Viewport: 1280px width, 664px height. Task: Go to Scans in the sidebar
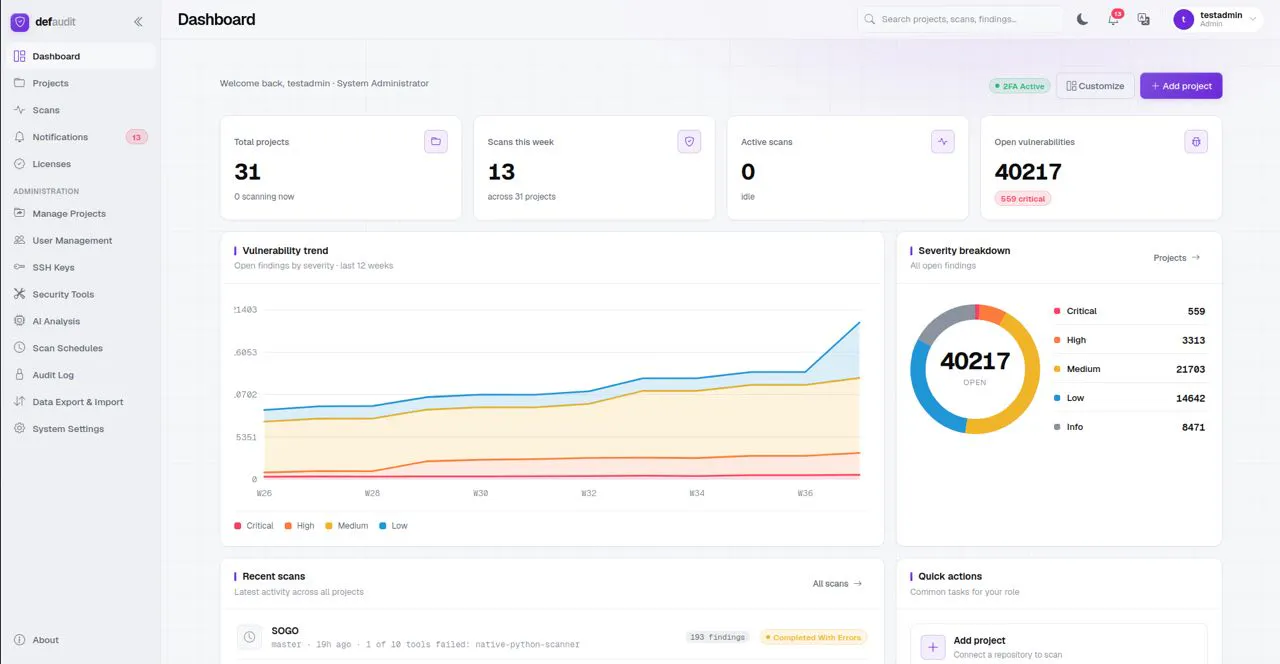click(81, 110)
